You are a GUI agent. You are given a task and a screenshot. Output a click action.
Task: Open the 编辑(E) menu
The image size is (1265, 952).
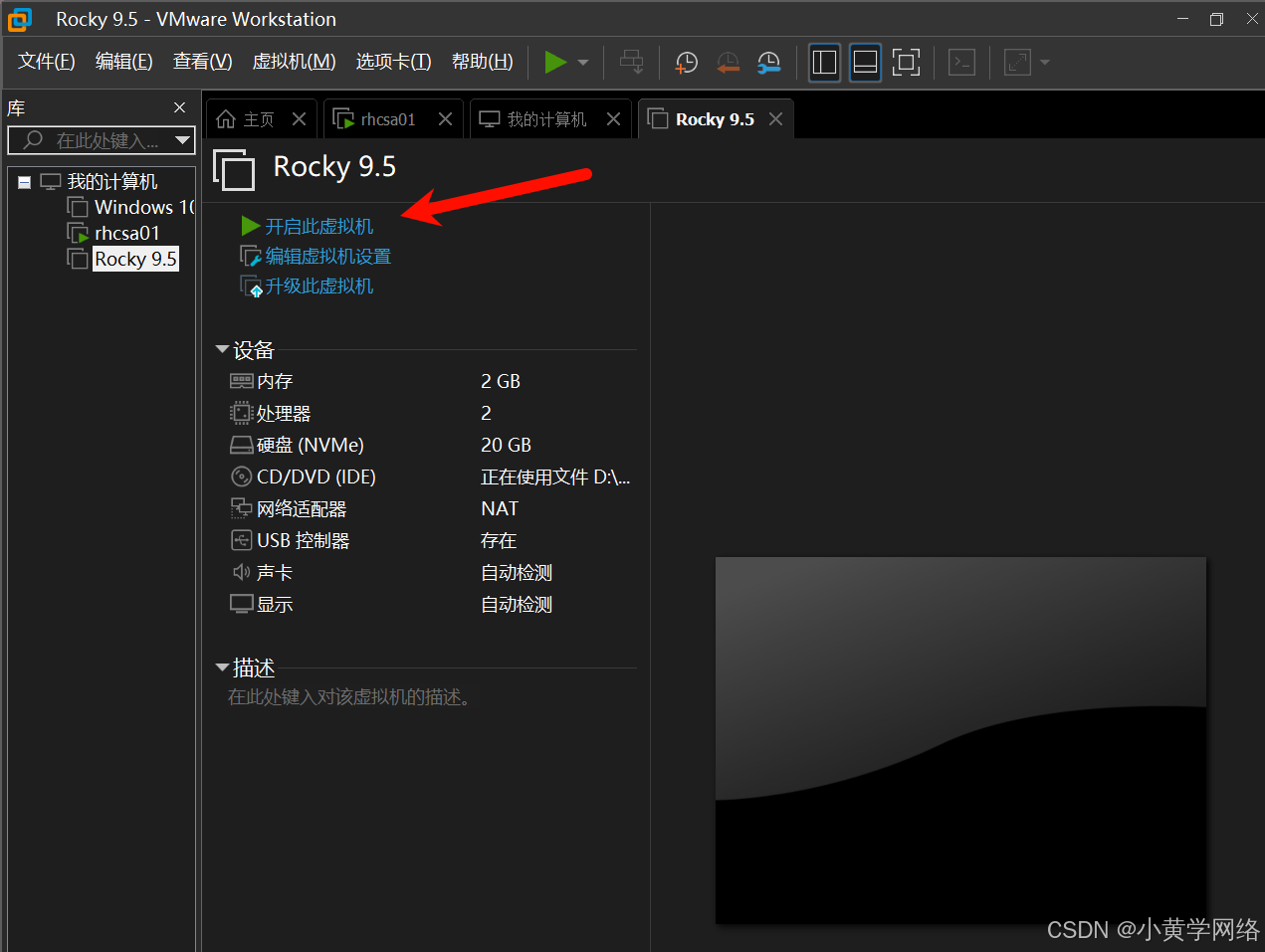(124, 62)
